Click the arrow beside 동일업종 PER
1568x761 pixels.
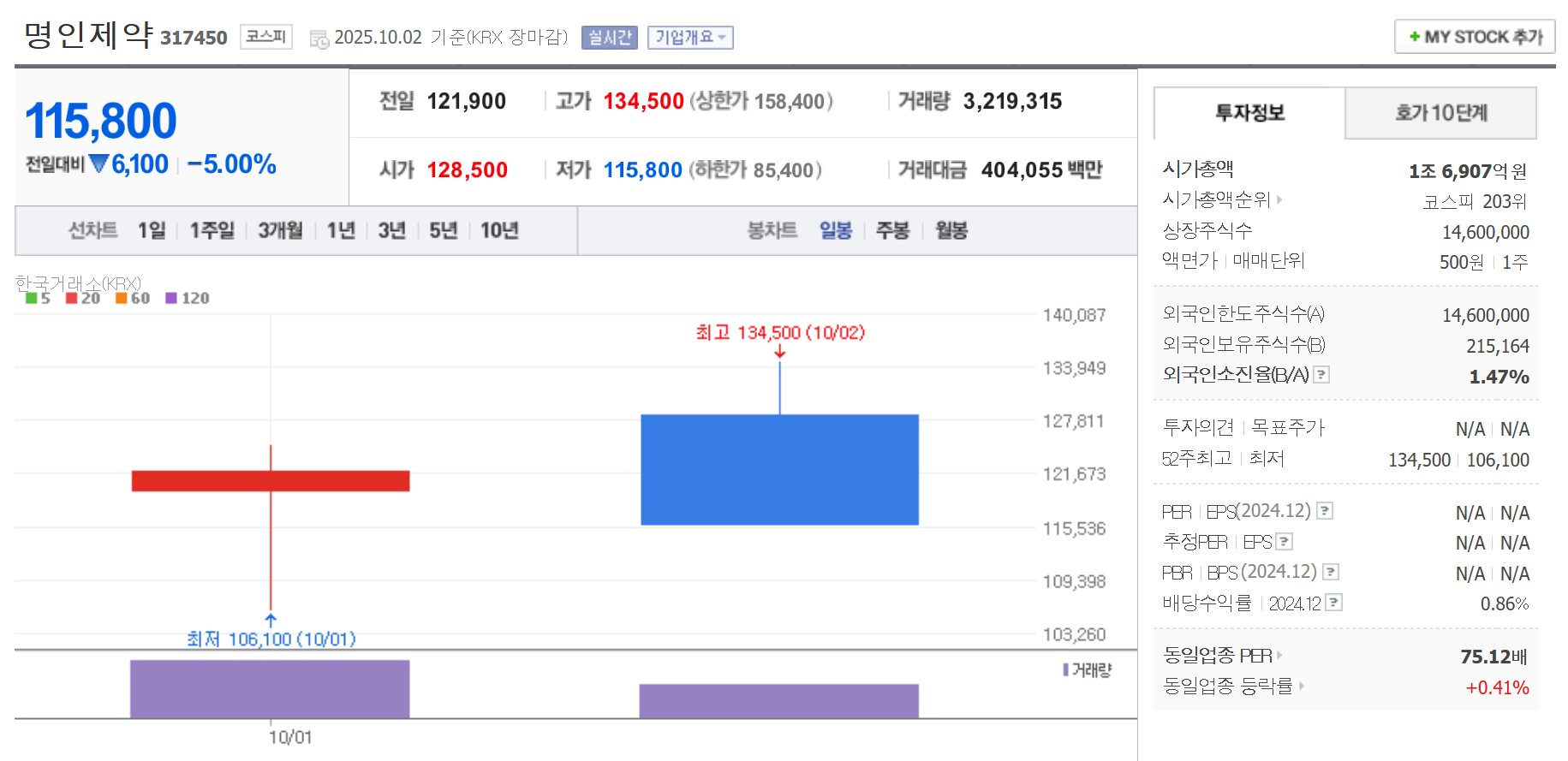click(1279, 656)
